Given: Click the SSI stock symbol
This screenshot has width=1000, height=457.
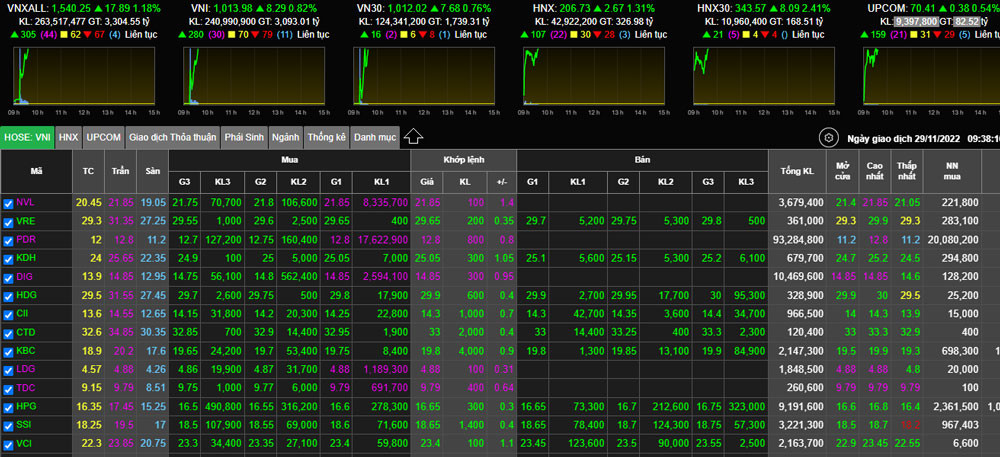Looking at the screenshot, I should point(24,425).
